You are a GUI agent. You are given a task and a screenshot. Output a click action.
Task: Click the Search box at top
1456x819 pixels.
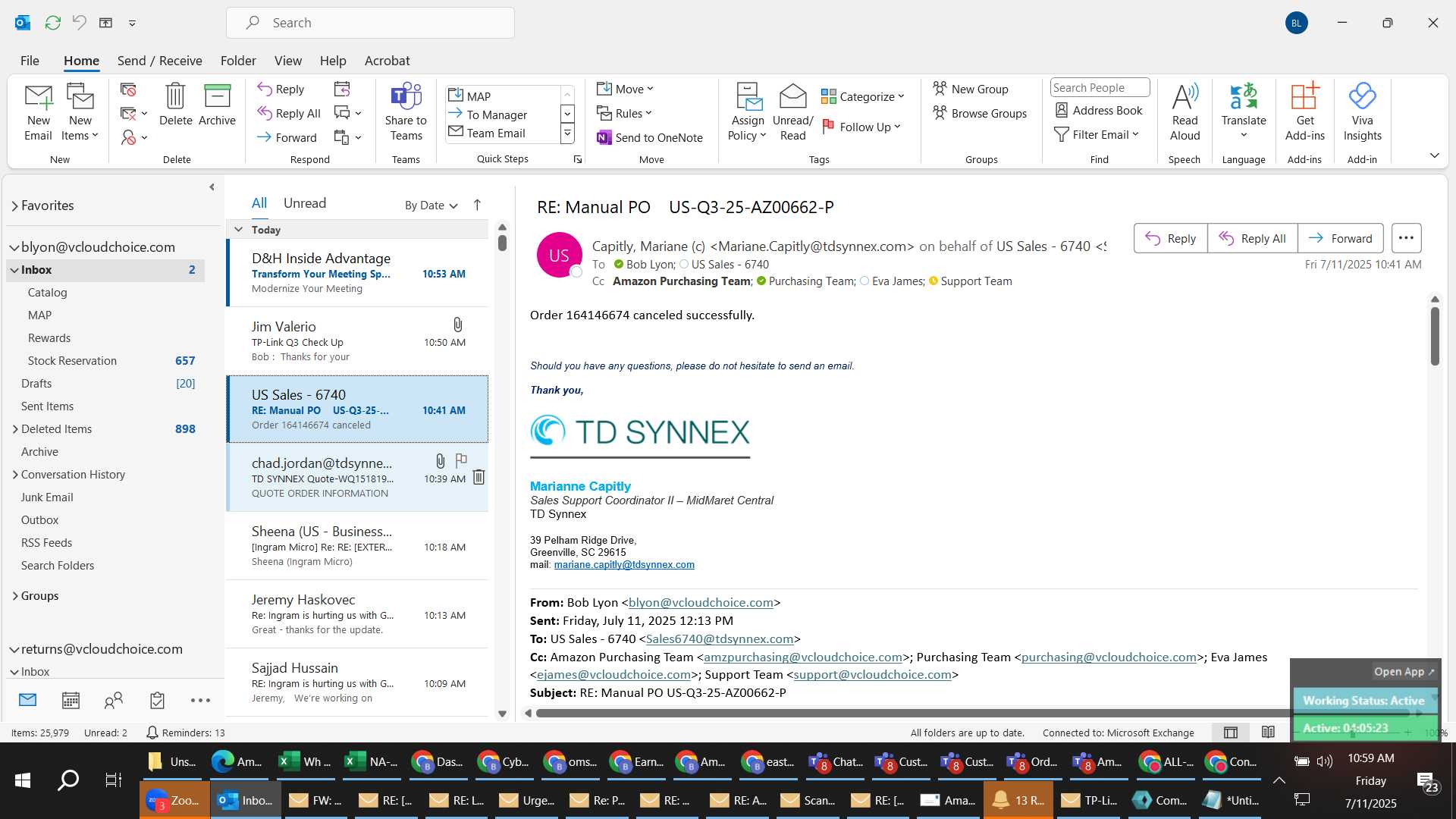click(370, 23)
